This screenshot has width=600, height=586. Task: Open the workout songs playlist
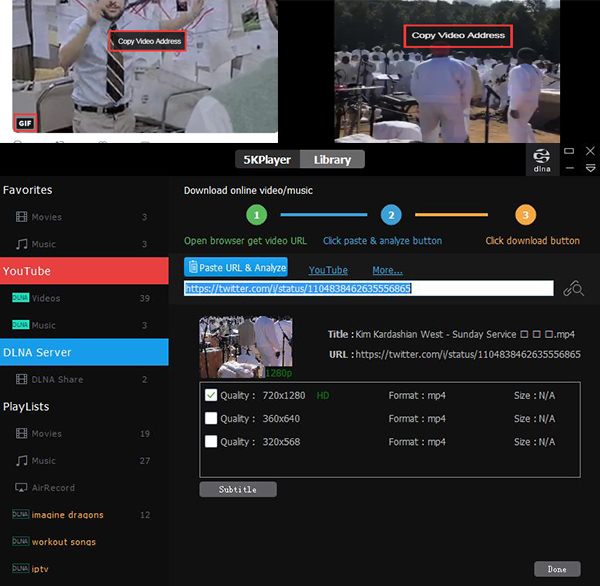pos(84,542)
